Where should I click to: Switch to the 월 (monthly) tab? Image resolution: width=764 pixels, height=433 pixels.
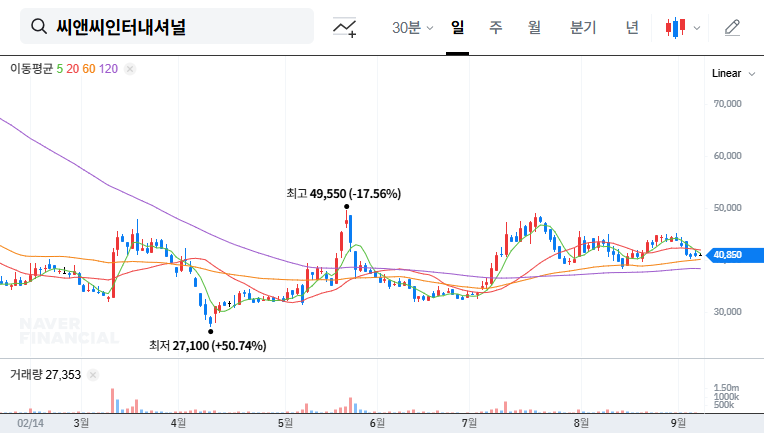[x=534, y=27]
